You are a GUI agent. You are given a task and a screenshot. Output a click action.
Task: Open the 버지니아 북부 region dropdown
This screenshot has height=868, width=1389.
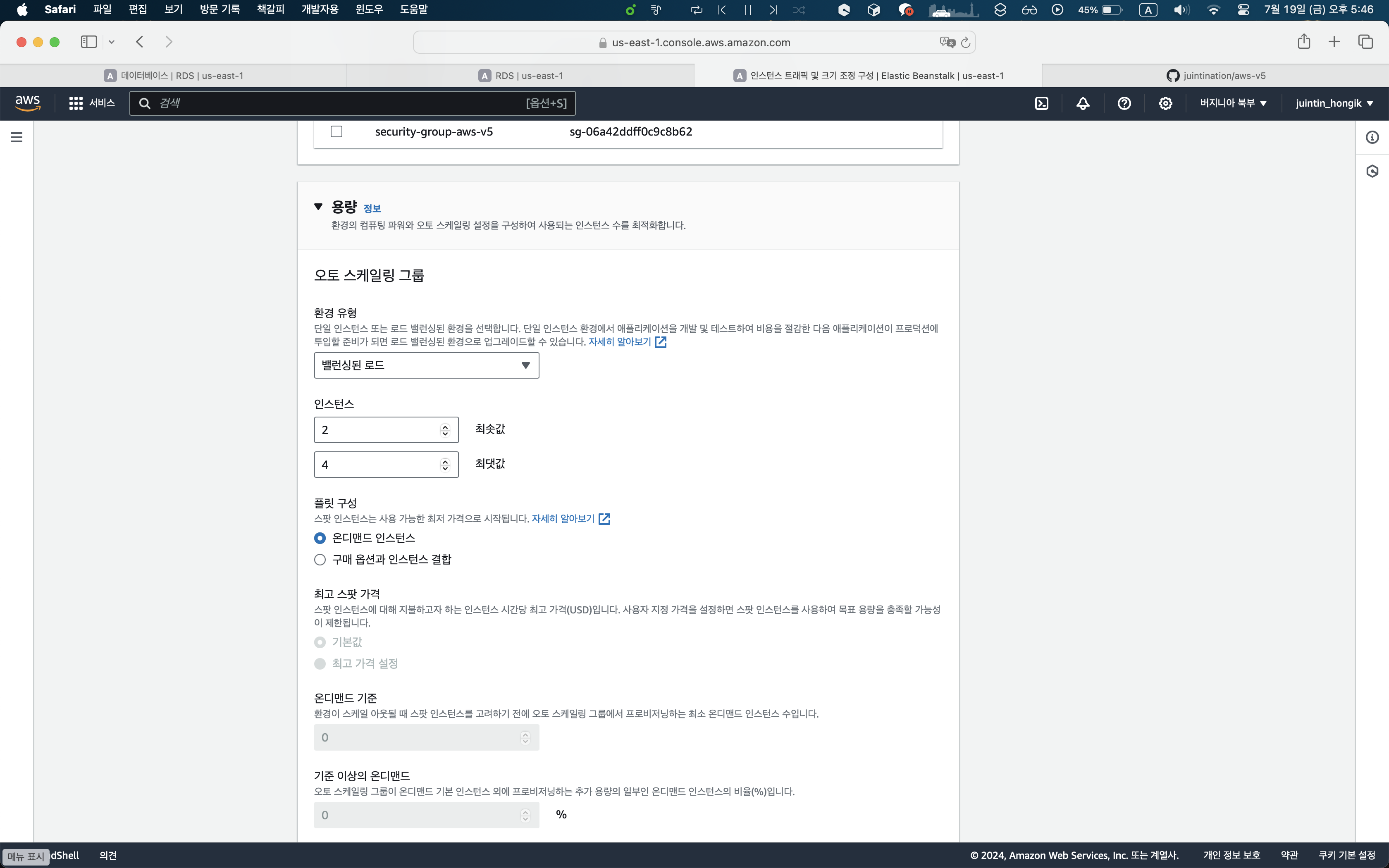1233,103
